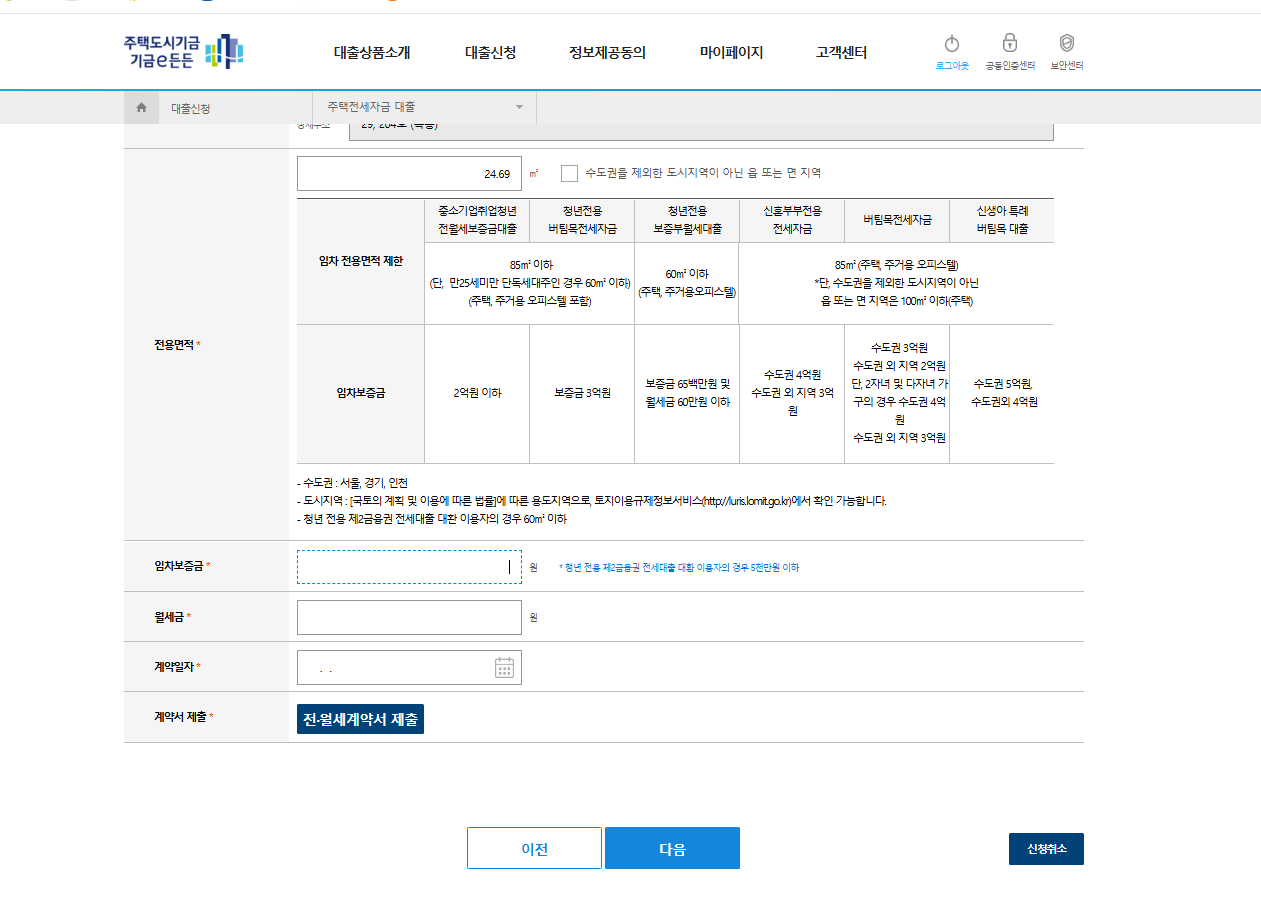This screenshot has width=1261, height=915.
Task: Expand the 주택전세자금 대출 breadcrumb dropdown
Action: click(425, 107)
